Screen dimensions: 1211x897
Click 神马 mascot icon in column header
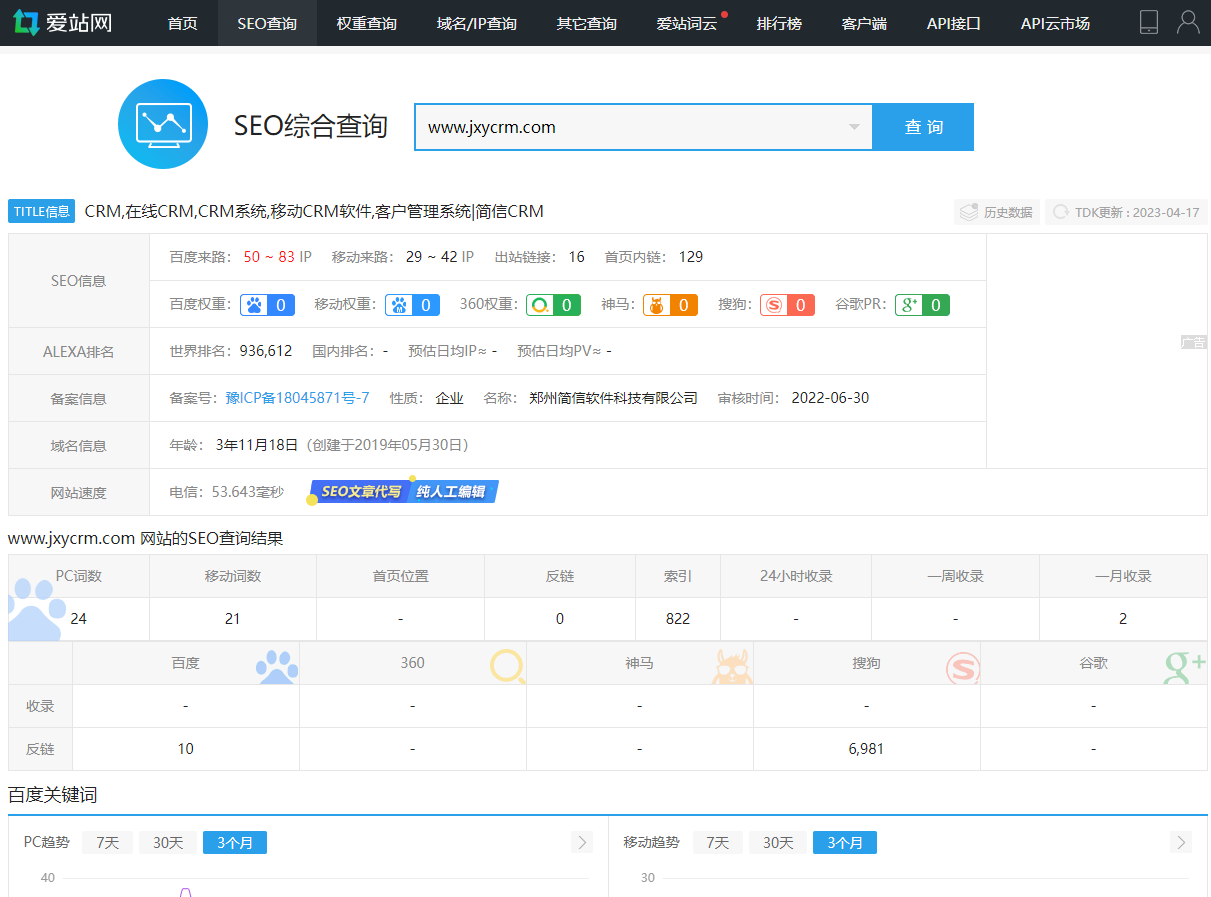[733, 666]
